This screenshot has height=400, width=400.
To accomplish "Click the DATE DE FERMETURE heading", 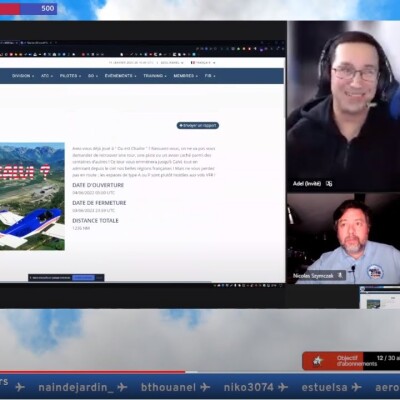I will pos(99,203).
